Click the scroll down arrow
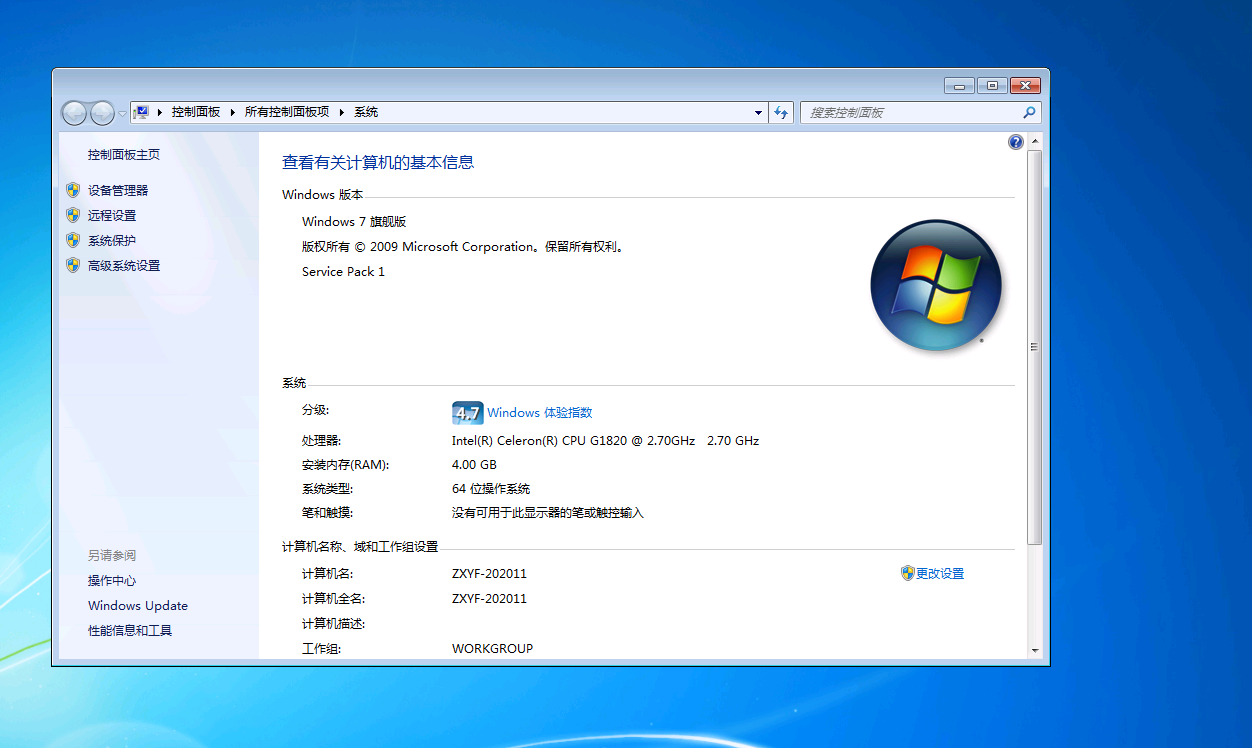This screenshot has width=1252, height=748. pos(1035,650)
